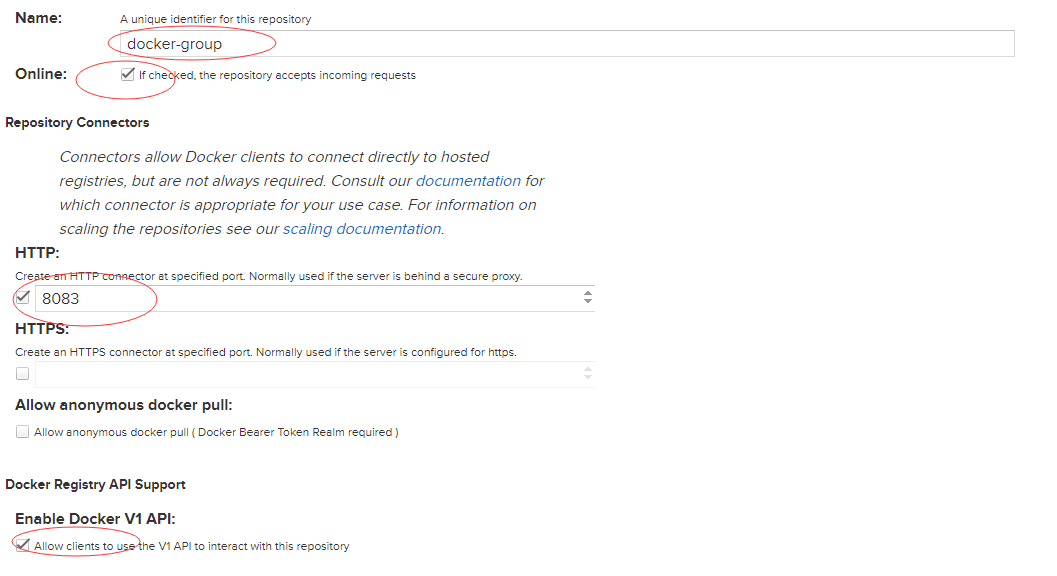The image size is (1057, 576).
Task: Click the Name field containing docker-group
Action: pos(567,44)
